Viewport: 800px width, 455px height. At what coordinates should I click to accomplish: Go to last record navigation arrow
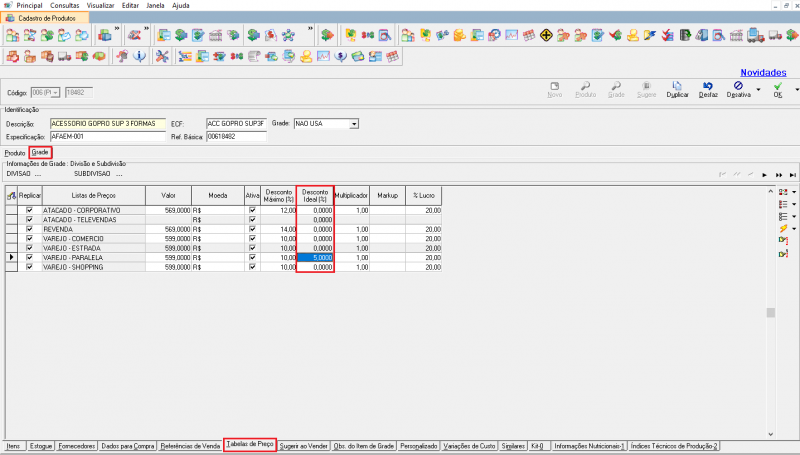pos(792,174)
